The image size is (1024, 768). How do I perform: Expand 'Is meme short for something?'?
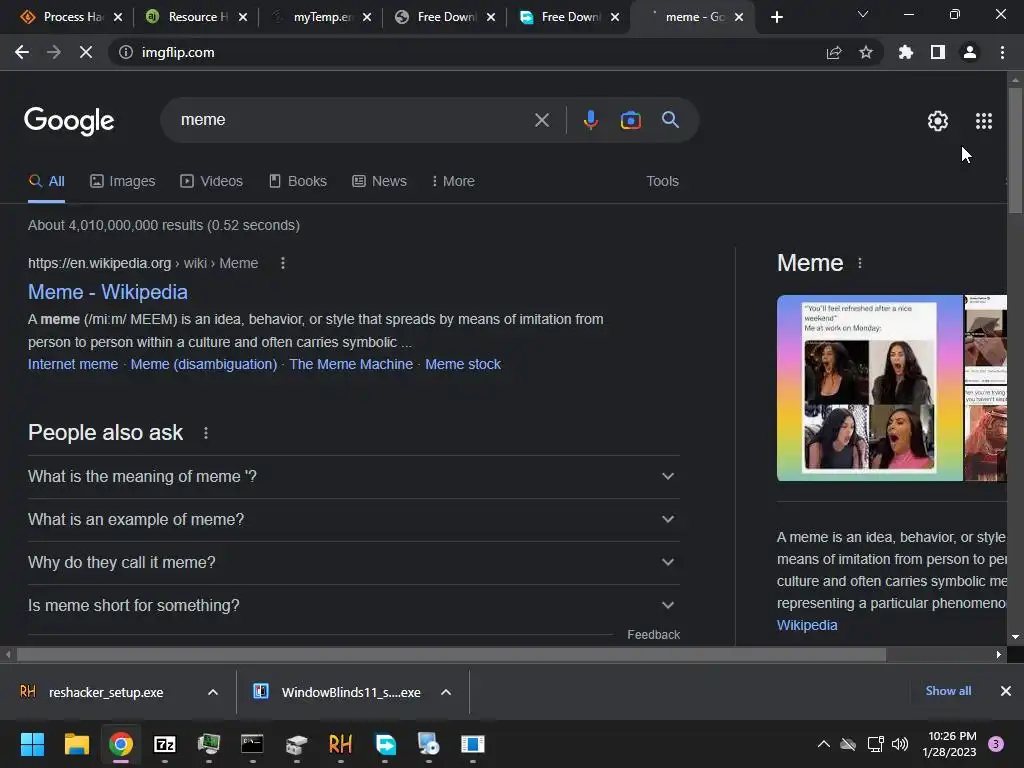[353, 605]
